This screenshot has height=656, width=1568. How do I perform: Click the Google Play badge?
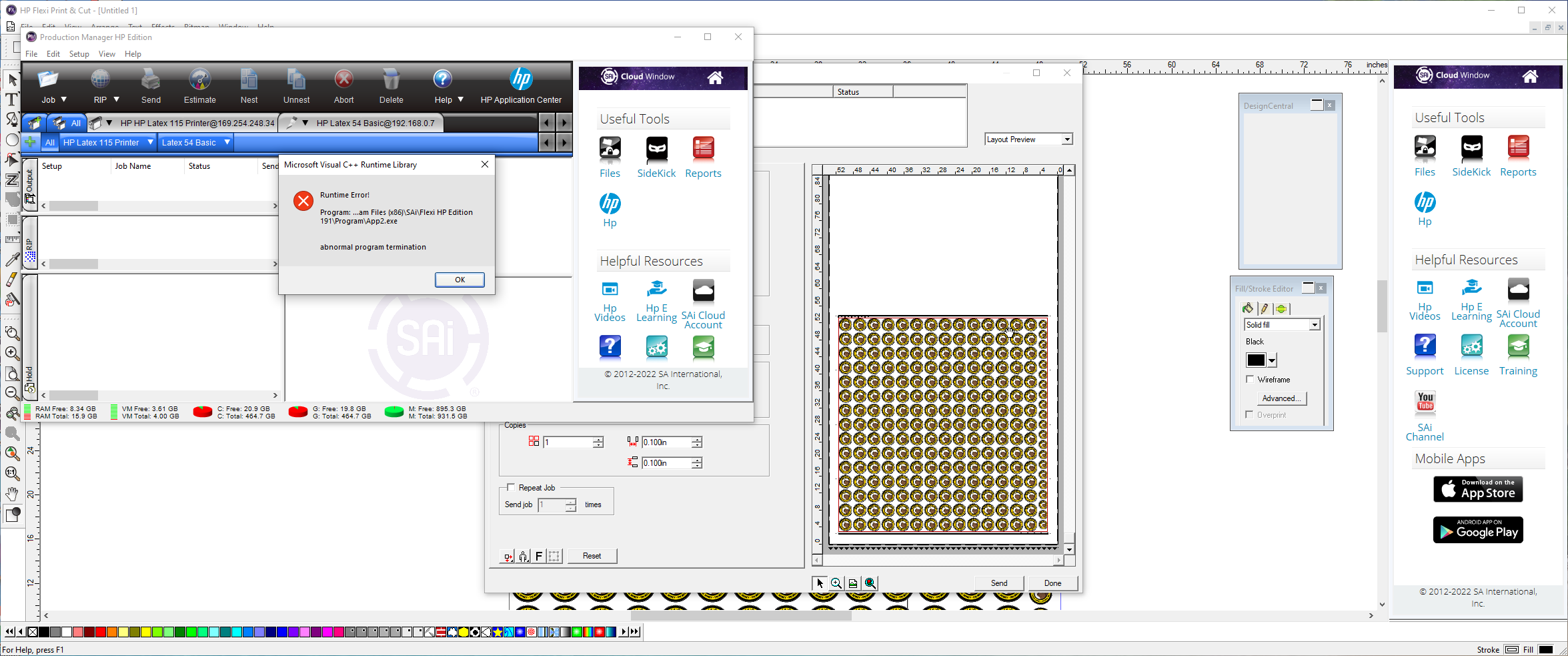pyautogui.click(x=1478, y=530)
